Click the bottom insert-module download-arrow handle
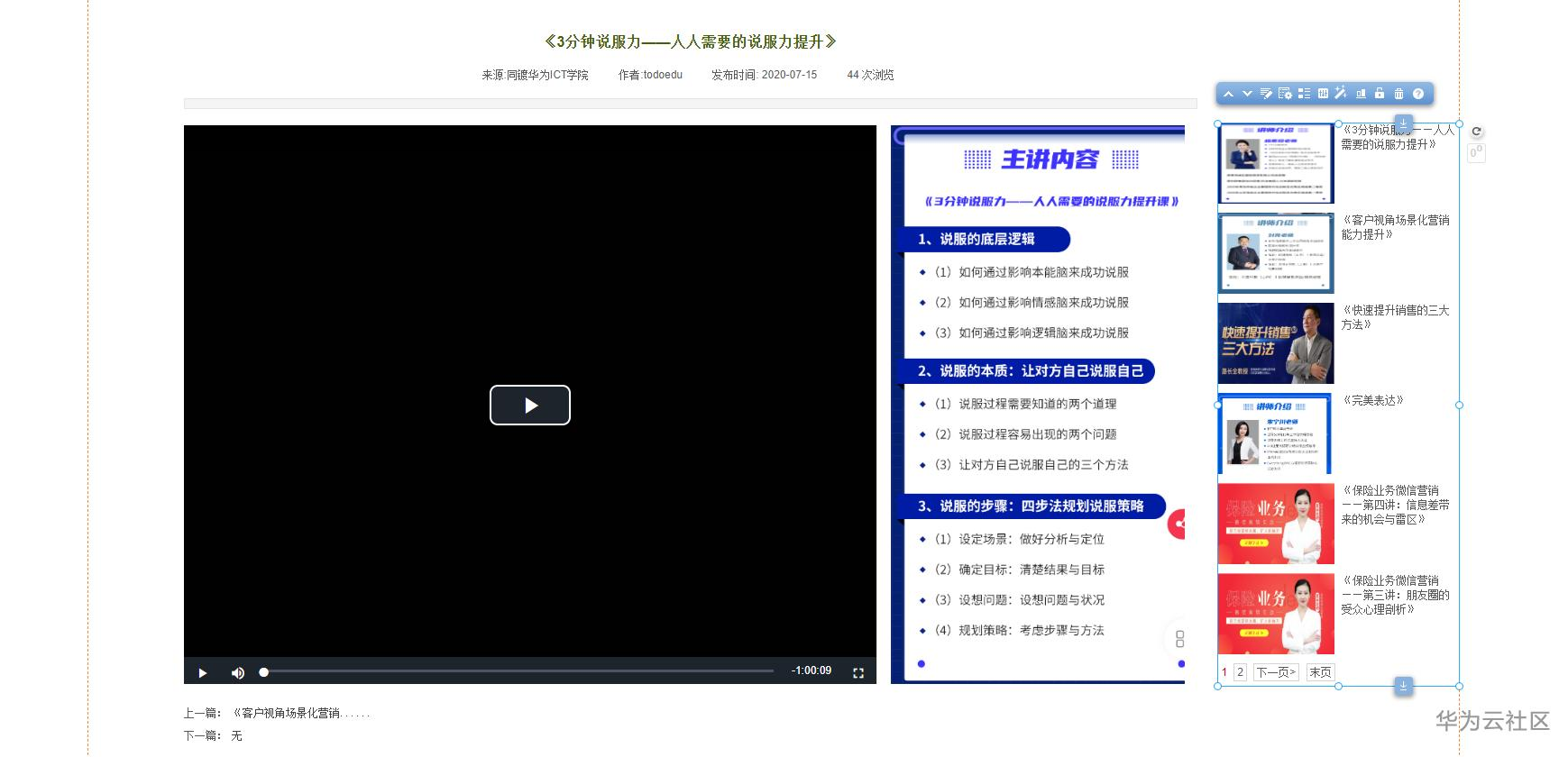This screenshot has height=757, width=1568. coord(1403,687)
